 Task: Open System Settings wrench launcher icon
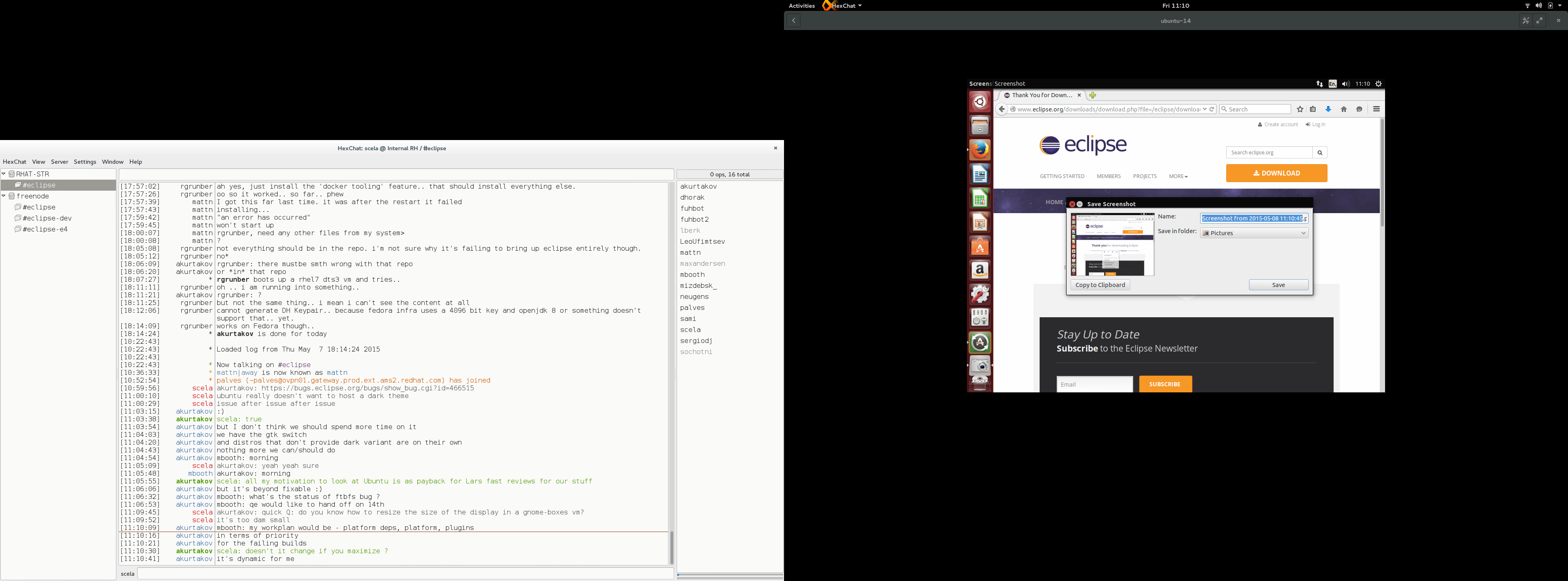(x=980, y=294)
